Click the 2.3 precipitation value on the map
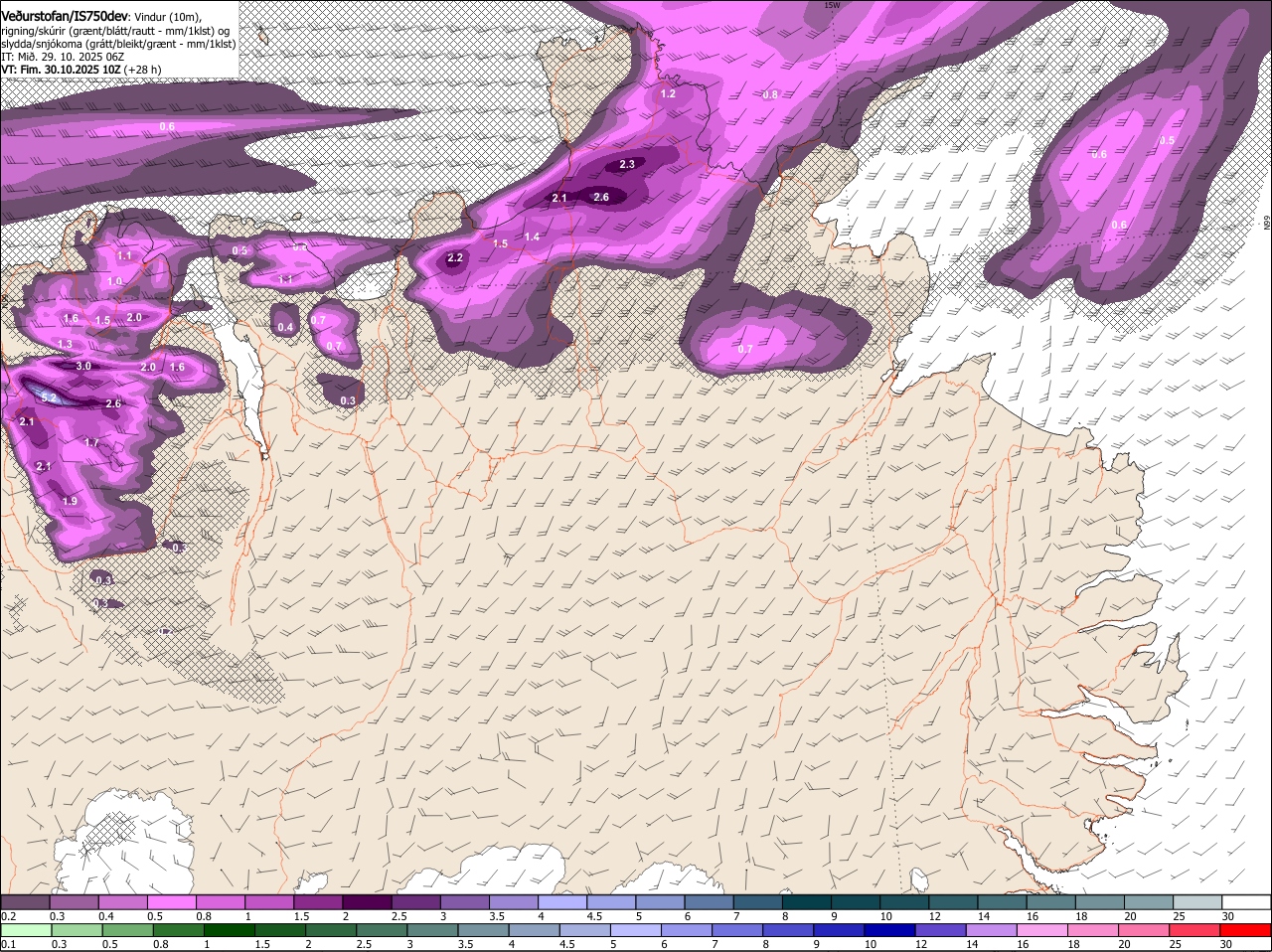 pyautogui.click(x=627, y=164)
